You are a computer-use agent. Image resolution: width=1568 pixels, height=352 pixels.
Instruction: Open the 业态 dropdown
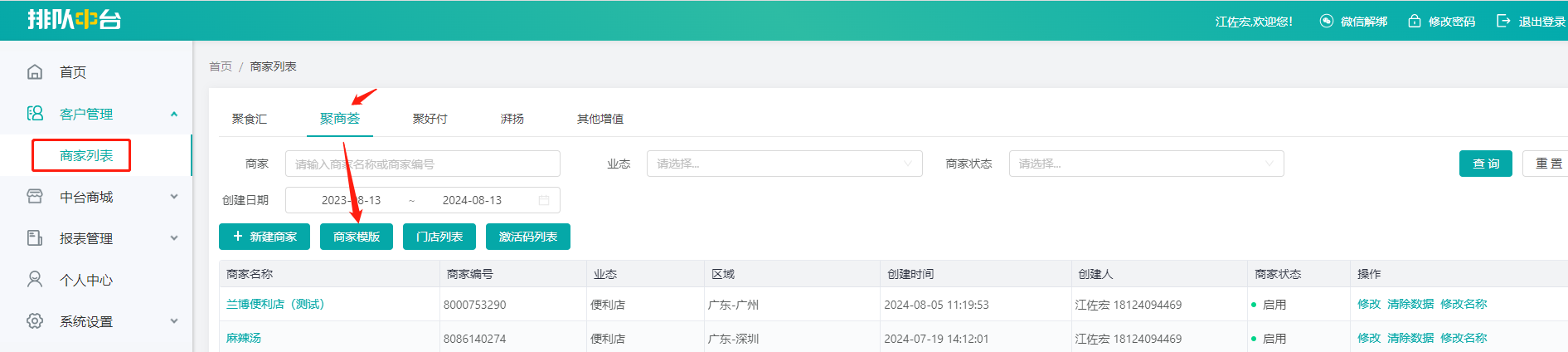784,164
